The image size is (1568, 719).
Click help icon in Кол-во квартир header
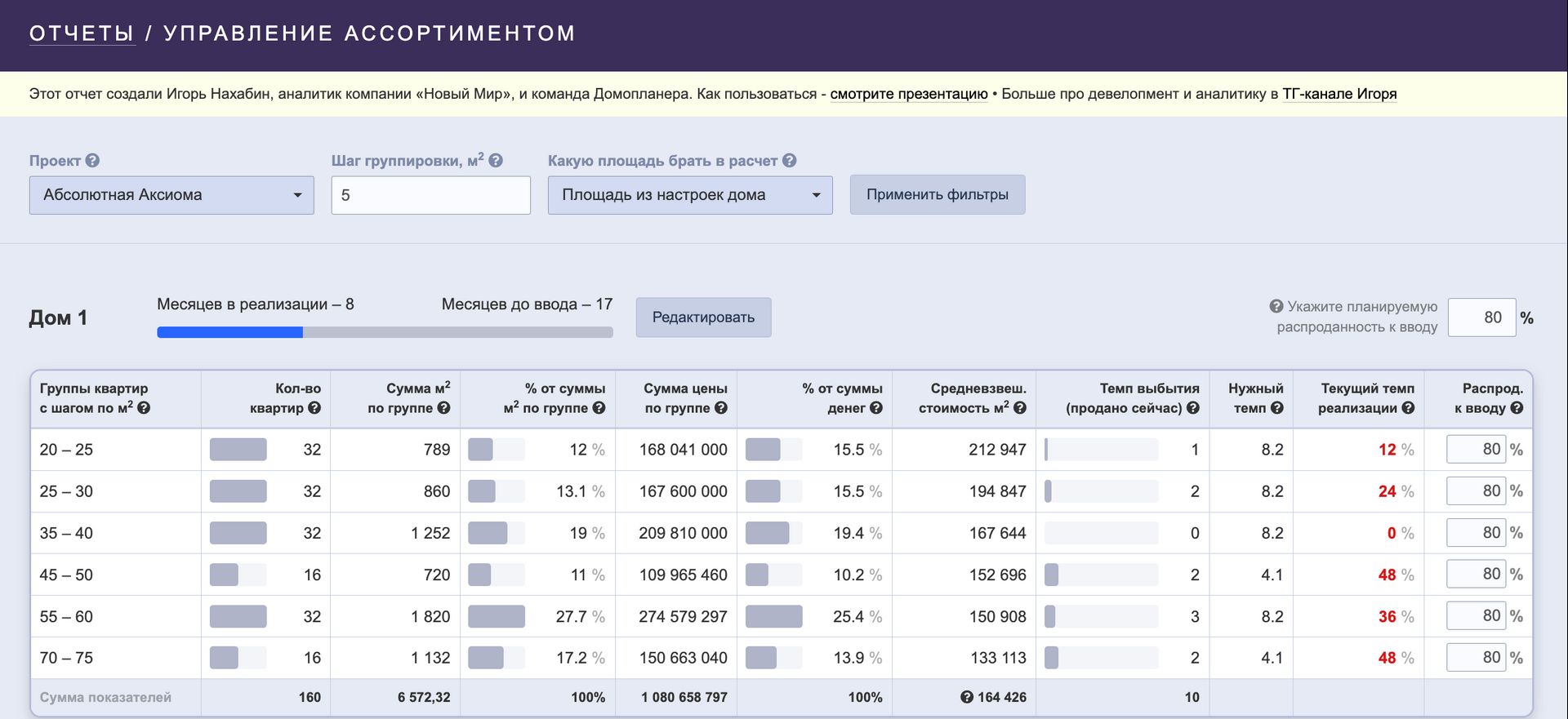[314, 408]
